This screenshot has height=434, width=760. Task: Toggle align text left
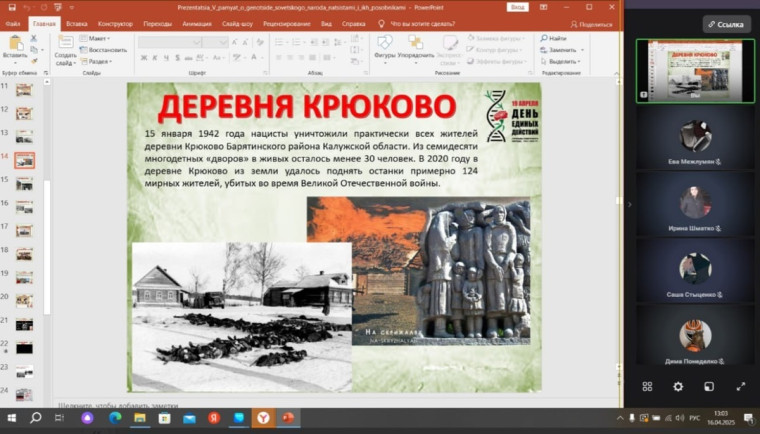[279, 58]
